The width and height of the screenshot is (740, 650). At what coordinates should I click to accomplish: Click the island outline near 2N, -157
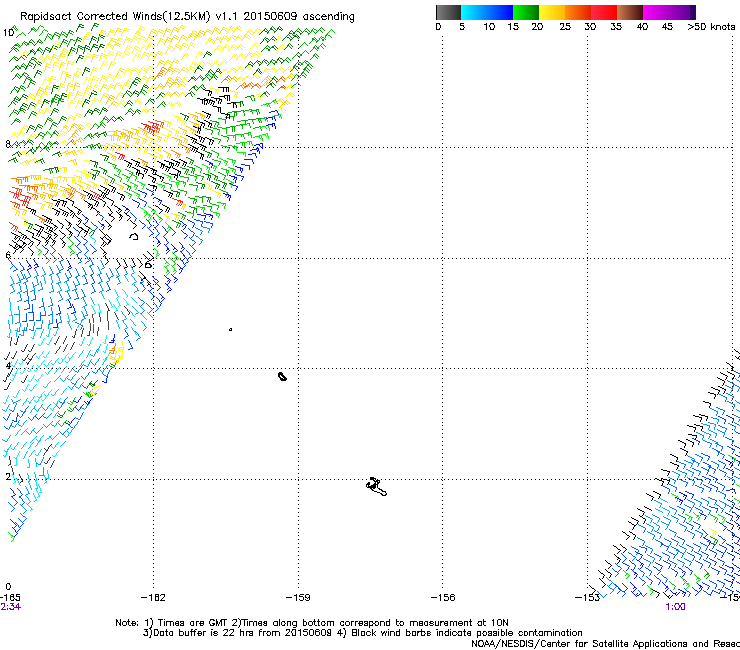(x=376, y=486)
